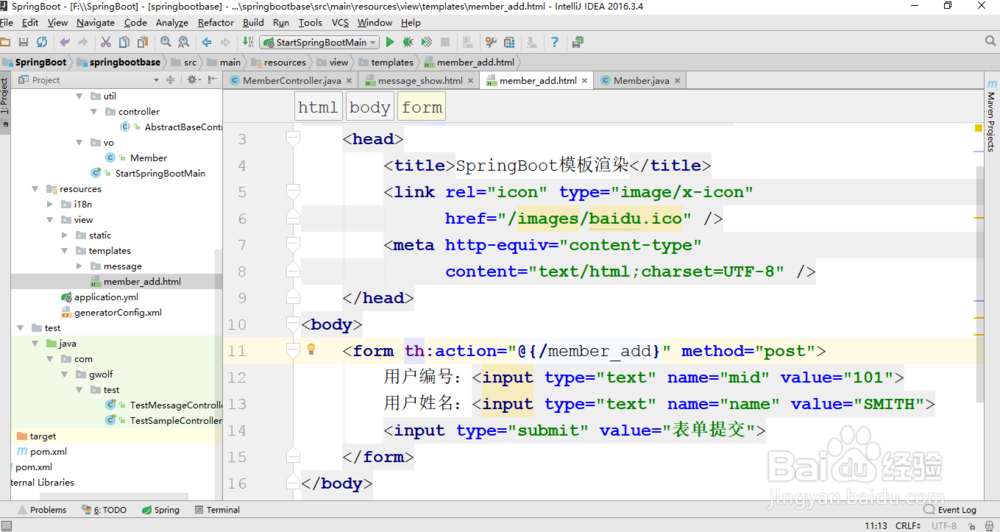Expand the message folder under templates
This screenshot has width=1000, height=532.
pos(79,266)
